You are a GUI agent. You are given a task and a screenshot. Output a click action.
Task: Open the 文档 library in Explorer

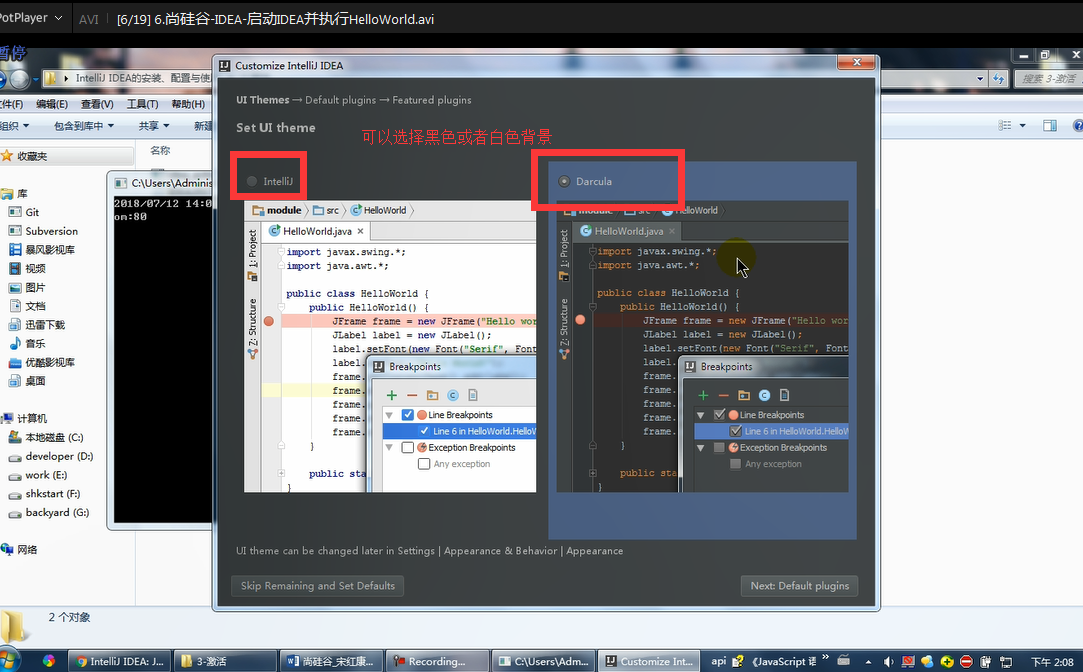point(35,306)
